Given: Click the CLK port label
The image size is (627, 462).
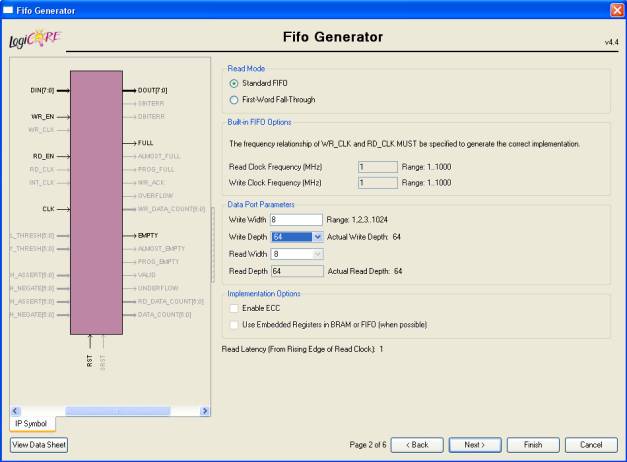Looking at the screenshot, I should (x=48, y=209).
